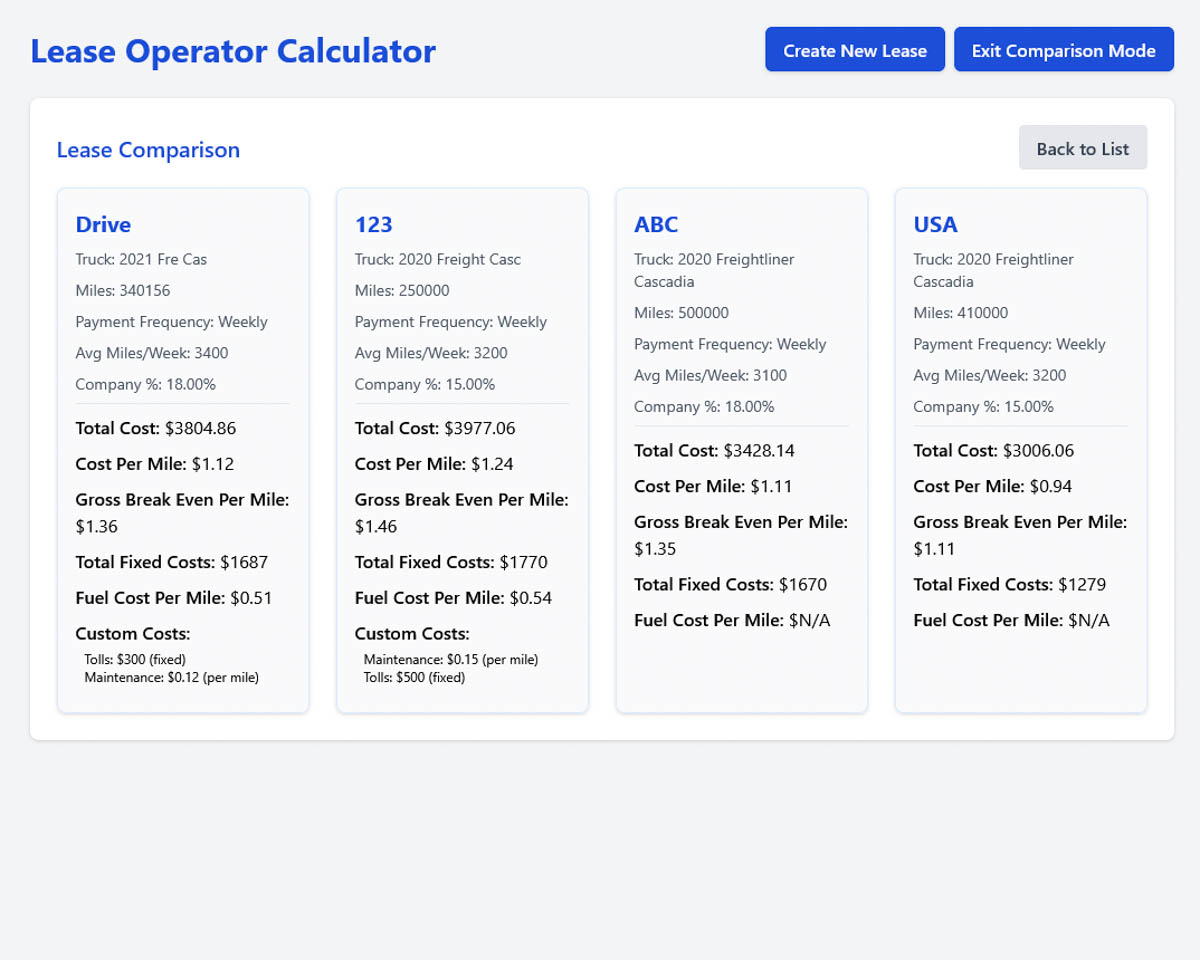The image size is (1200, 960).
Task: Open the USA lease card title
Action: point(935,224)
